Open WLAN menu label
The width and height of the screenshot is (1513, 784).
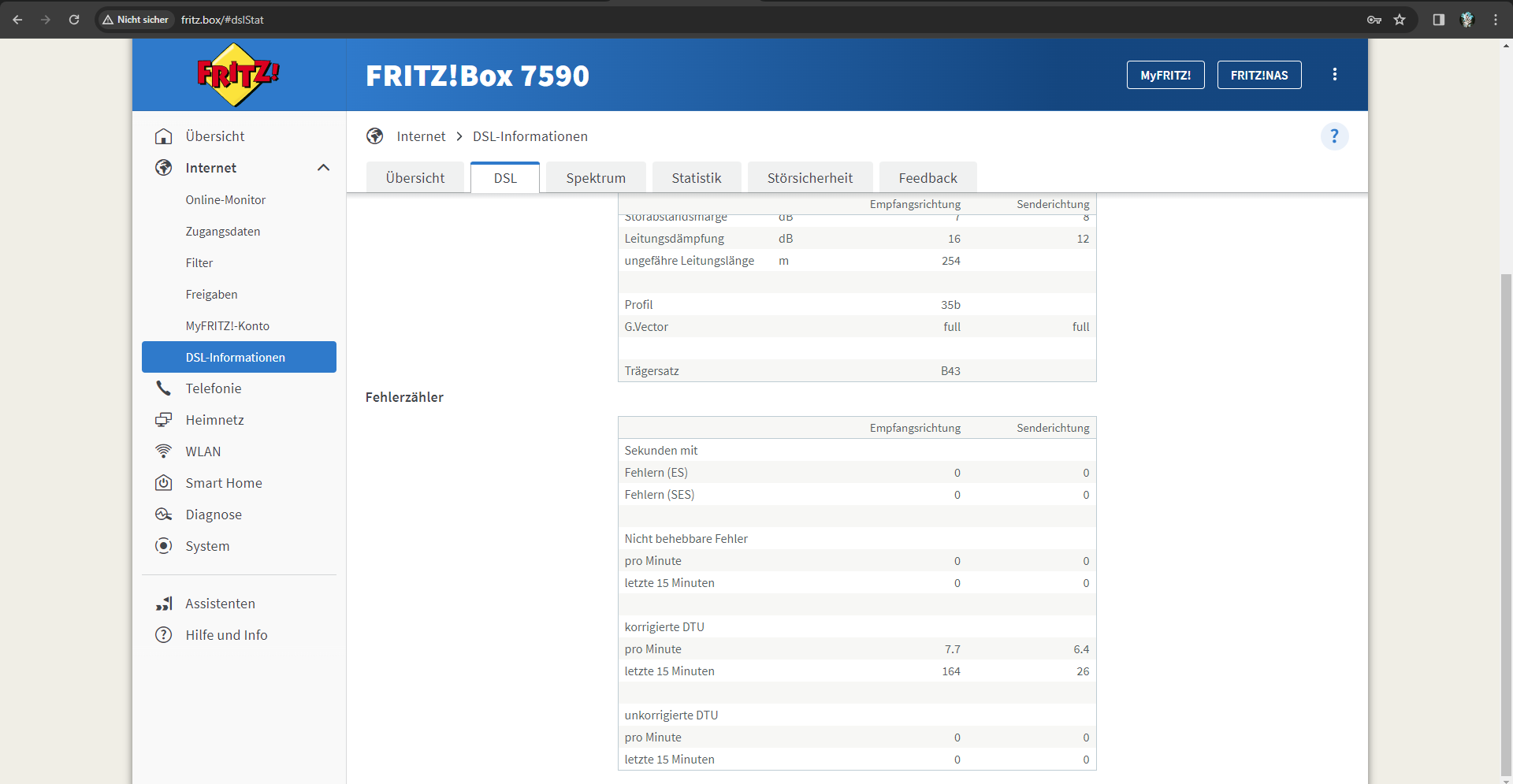point(203,451)
